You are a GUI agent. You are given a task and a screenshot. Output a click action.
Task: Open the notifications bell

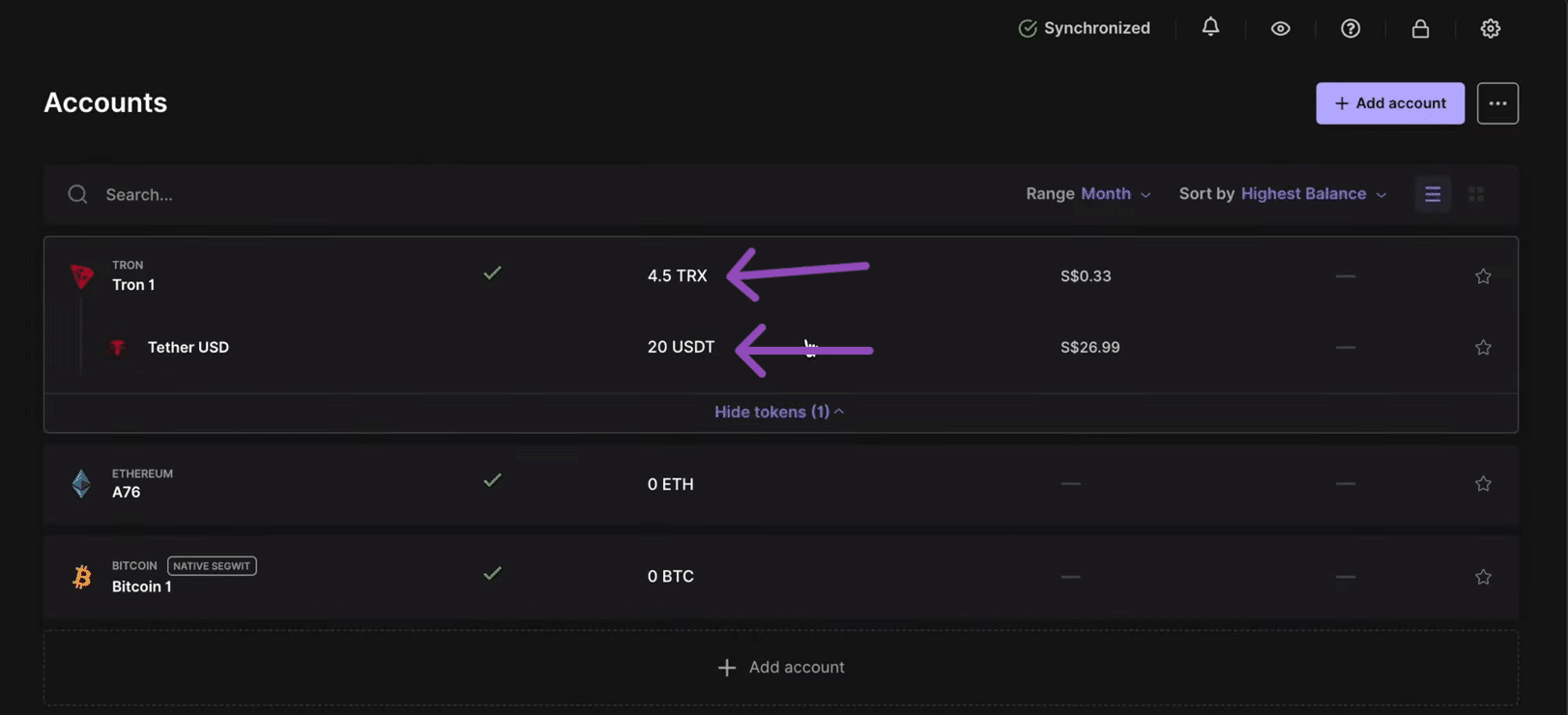point(1210,27)
